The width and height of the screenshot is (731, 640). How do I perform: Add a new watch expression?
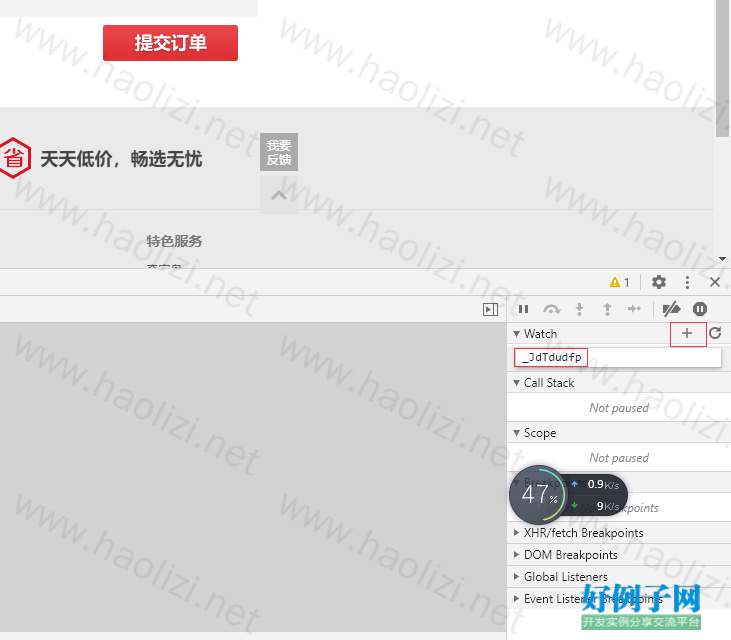coord(688,333)
